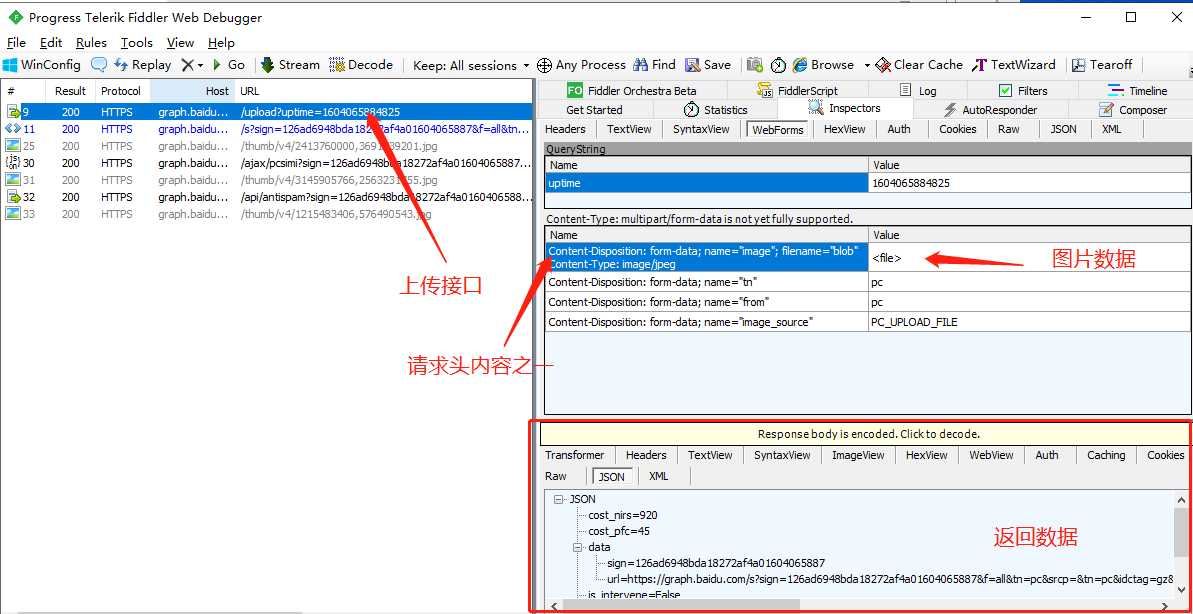Image resolution: width=1193 pixels, height=614 pixels.
Task: Select session 9 upload request row
Action: pos(266,112)
